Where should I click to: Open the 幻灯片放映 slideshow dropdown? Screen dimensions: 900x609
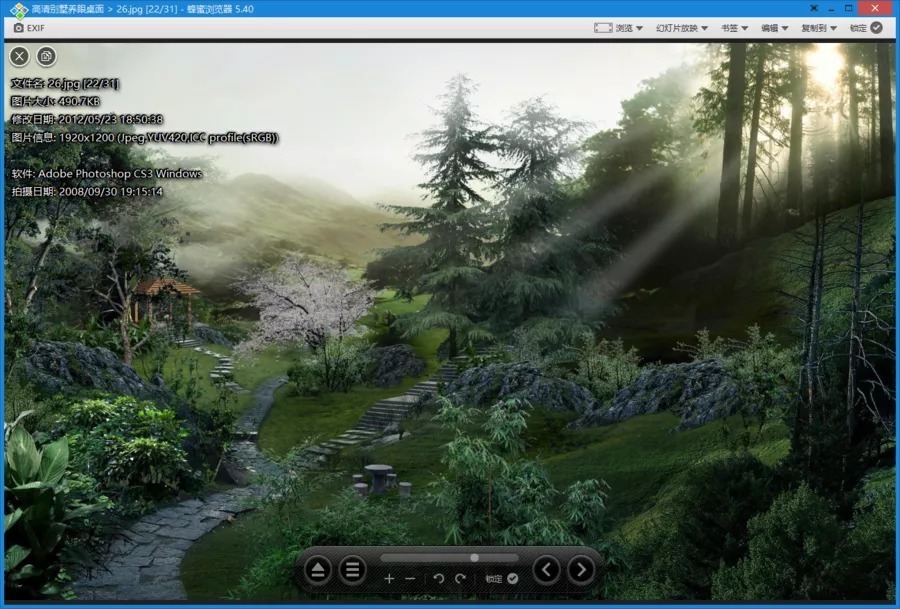681,28
